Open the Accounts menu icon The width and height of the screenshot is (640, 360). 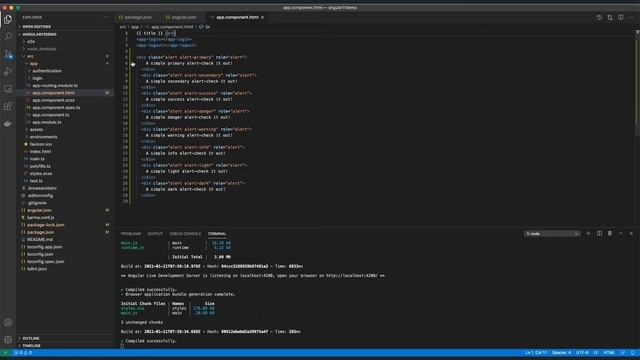[8, 322]
